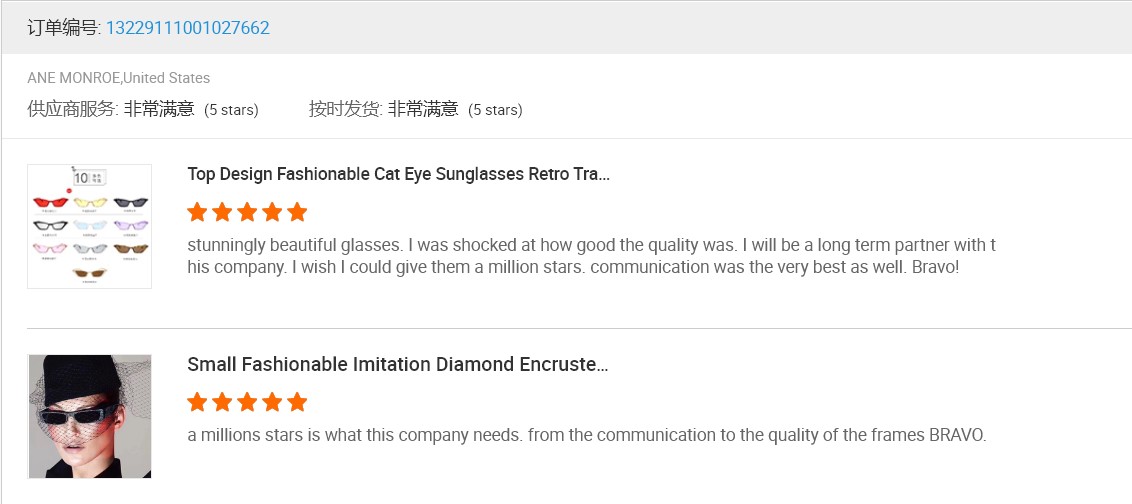Viewport: 1132px width, 504px height.
Task: Click the 供应商服务 rating label
Action: pyautogui.click(x=72, y=109)
